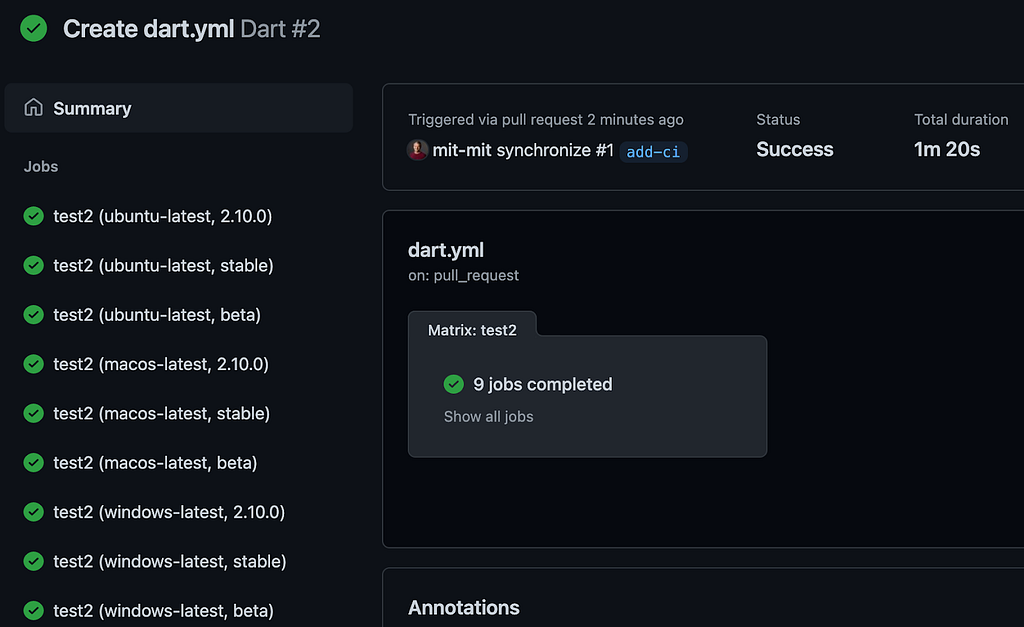Expand Show all jobs in matrix
Screen dimensions: 1024x627
pyautogui.click(x=488, y=416)
